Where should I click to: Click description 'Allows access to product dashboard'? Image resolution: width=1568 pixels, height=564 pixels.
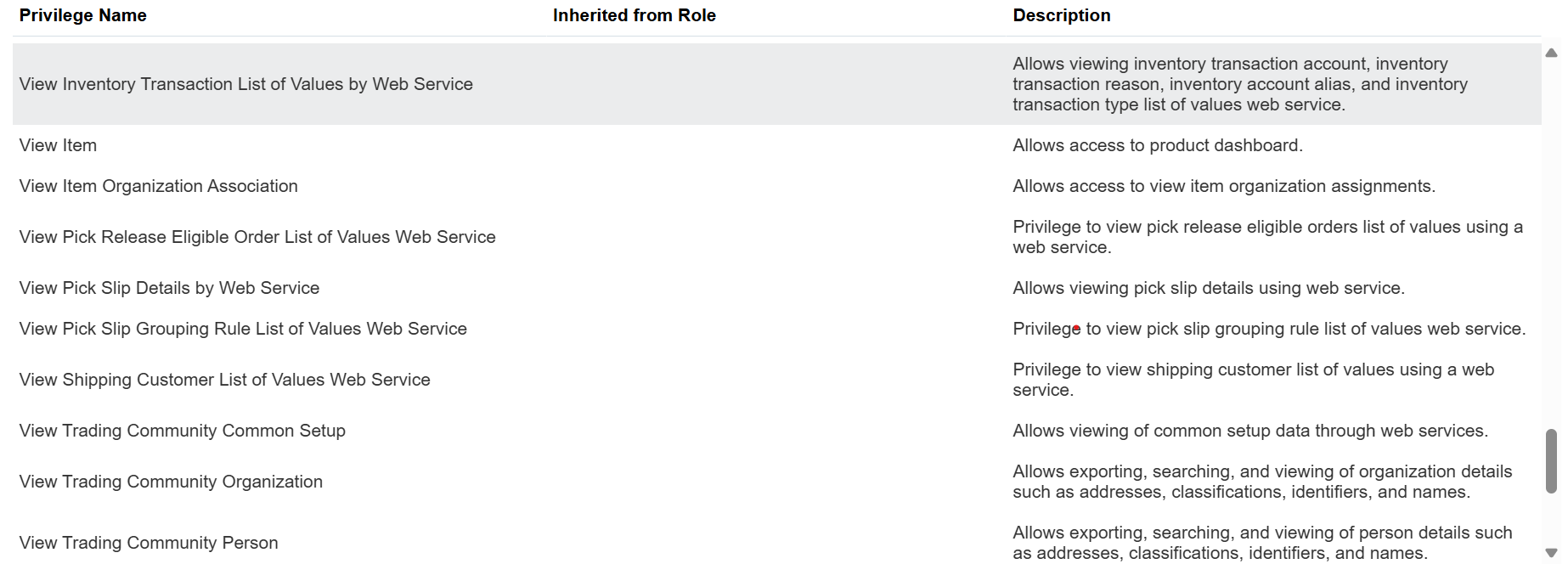point(1158,145)
